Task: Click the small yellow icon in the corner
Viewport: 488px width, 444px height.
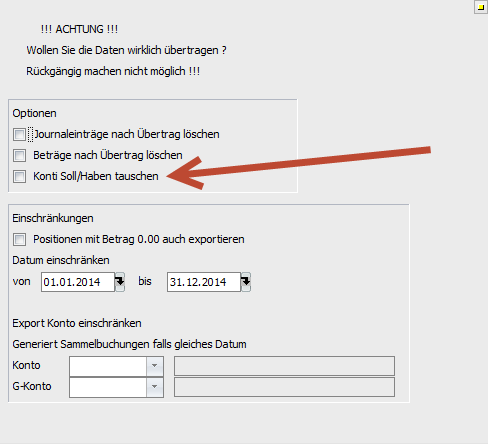Action: click(481, 7)
